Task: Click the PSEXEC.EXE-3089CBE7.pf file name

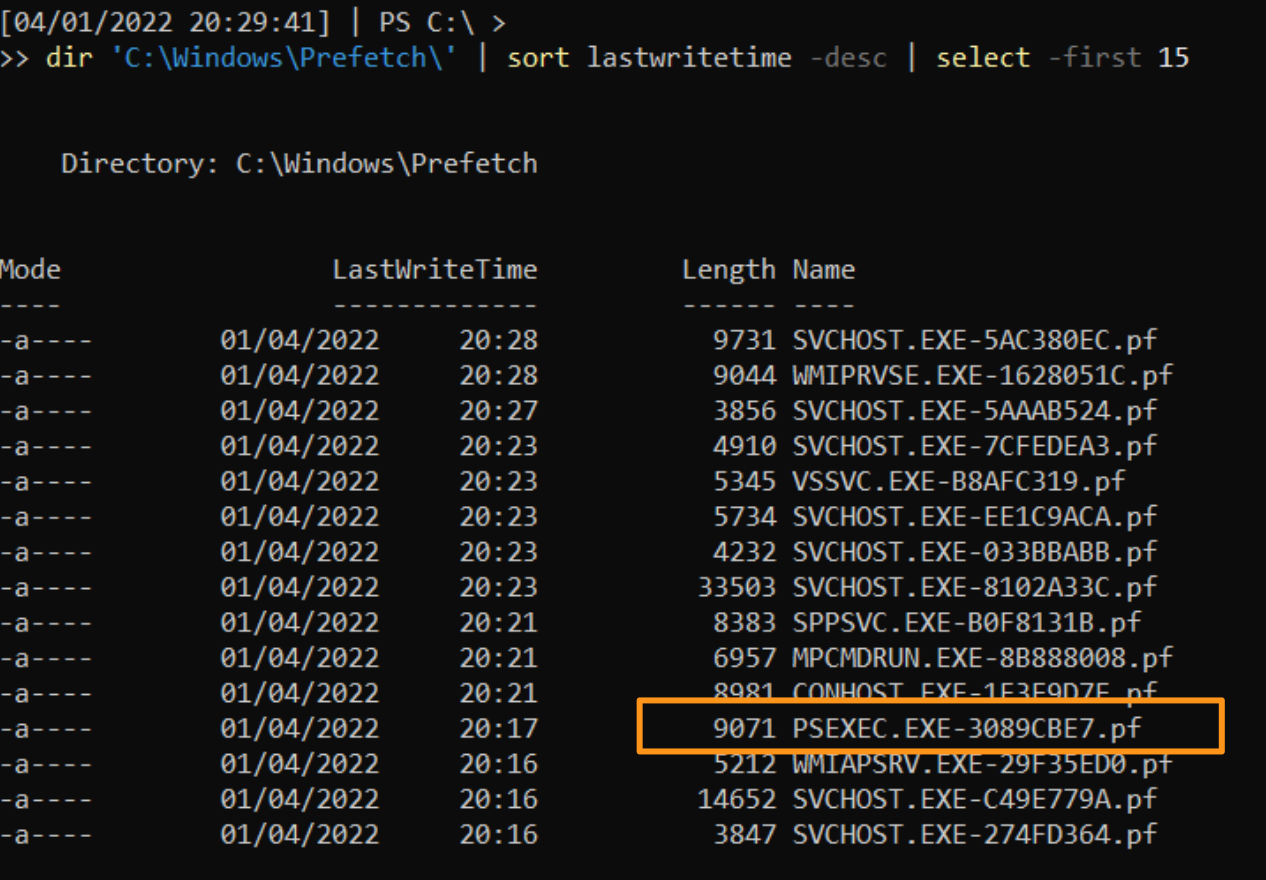Action: coord(966,728)
